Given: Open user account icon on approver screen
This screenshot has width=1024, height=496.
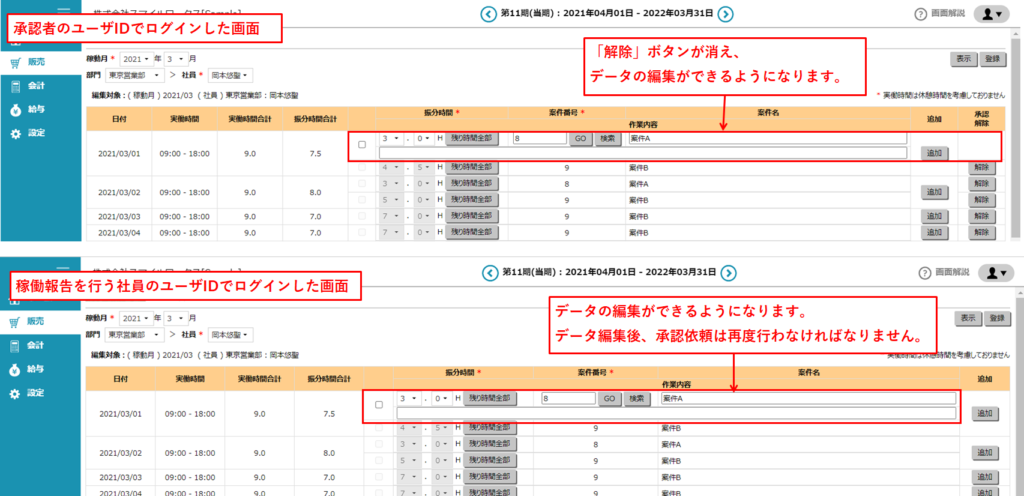Looking at the screenshot, I should click(993, 15).
